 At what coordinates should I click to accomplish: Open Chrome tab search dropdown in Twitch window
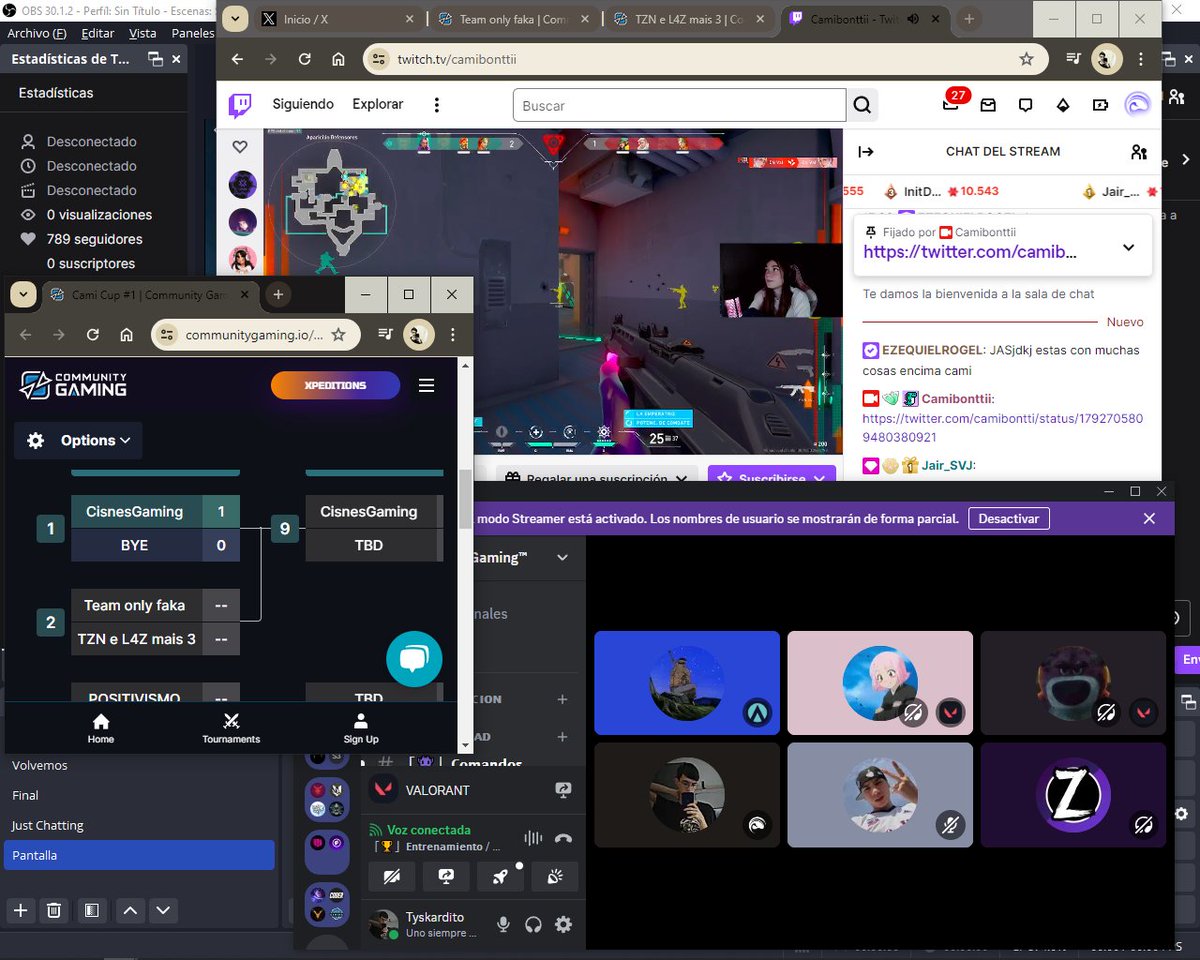click(x=235, y=19)
